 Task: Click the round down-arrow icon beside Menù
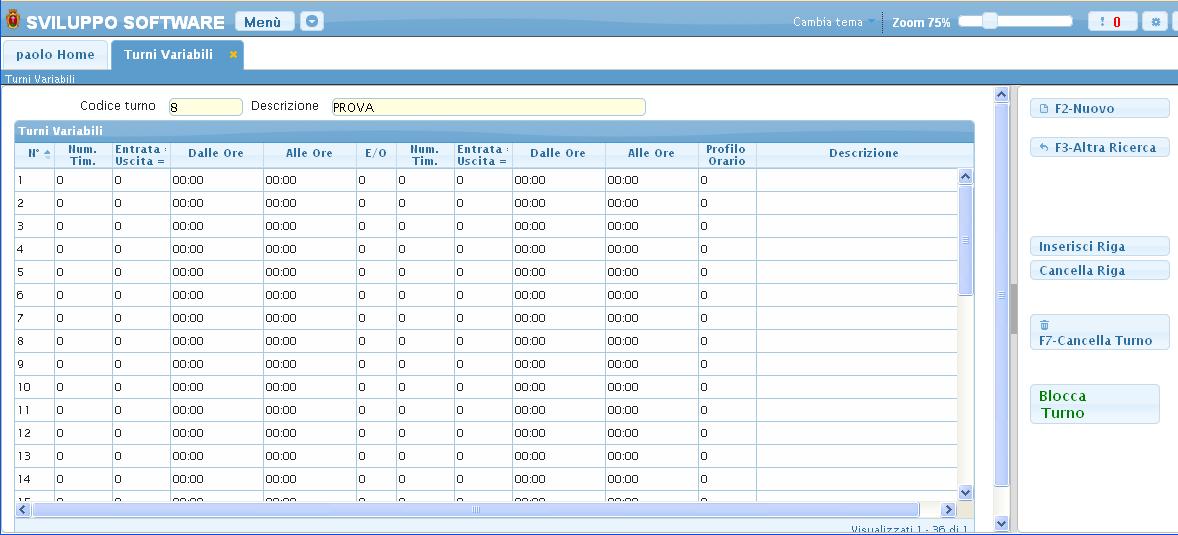312,21
